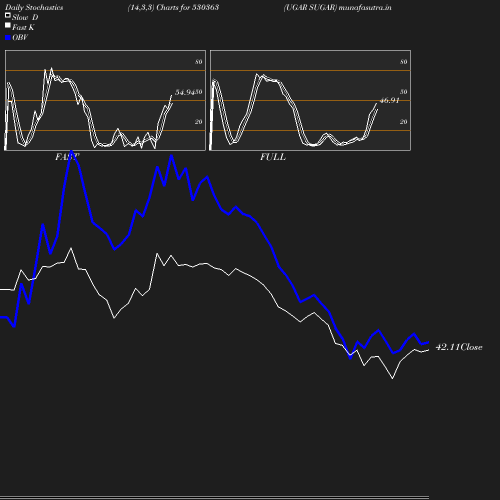Click the 54.94 value in the fast chart

coord(185,92)
